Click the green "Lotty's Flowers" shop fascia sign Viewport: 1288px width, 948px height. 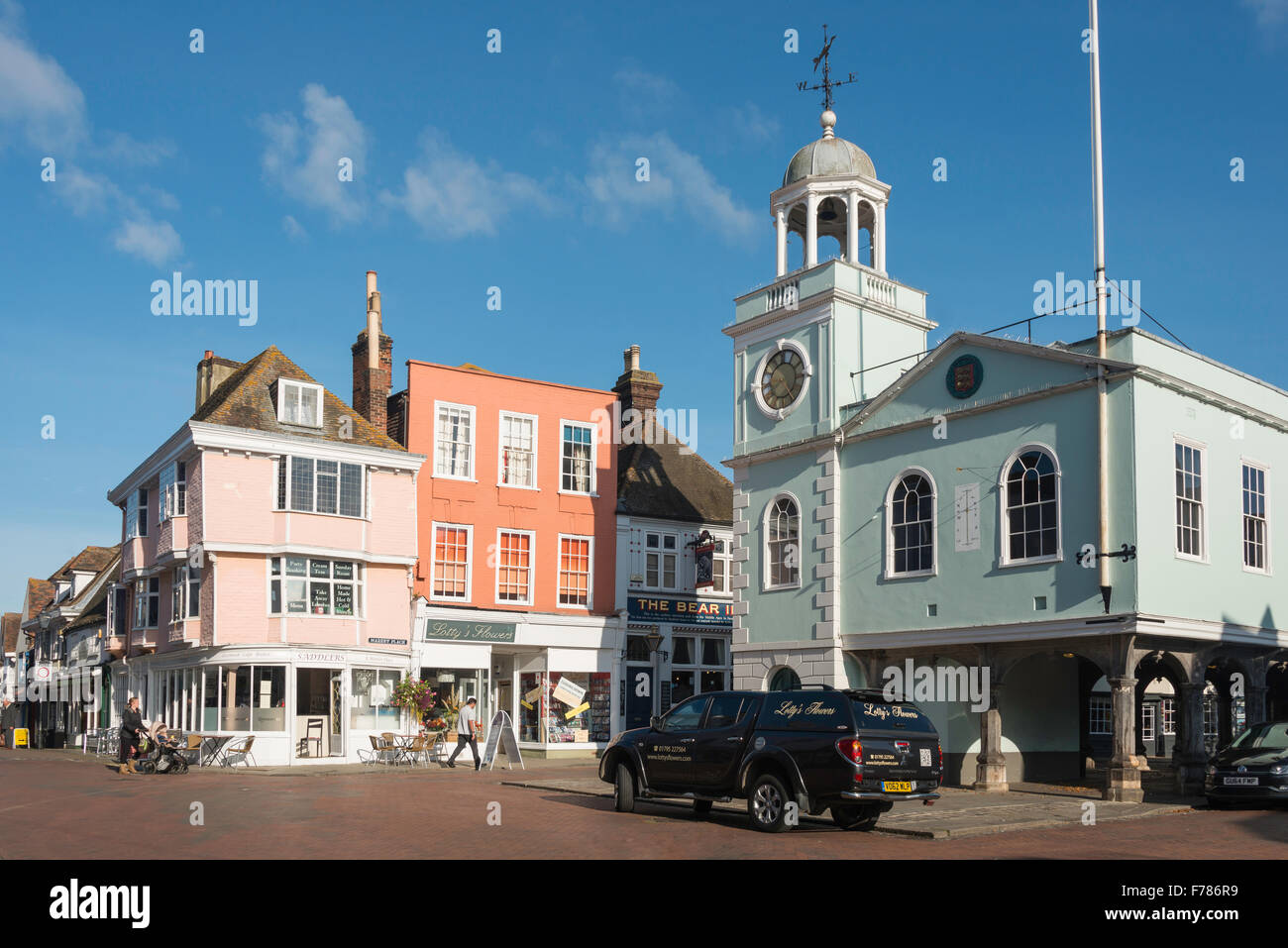coord(470,631)
